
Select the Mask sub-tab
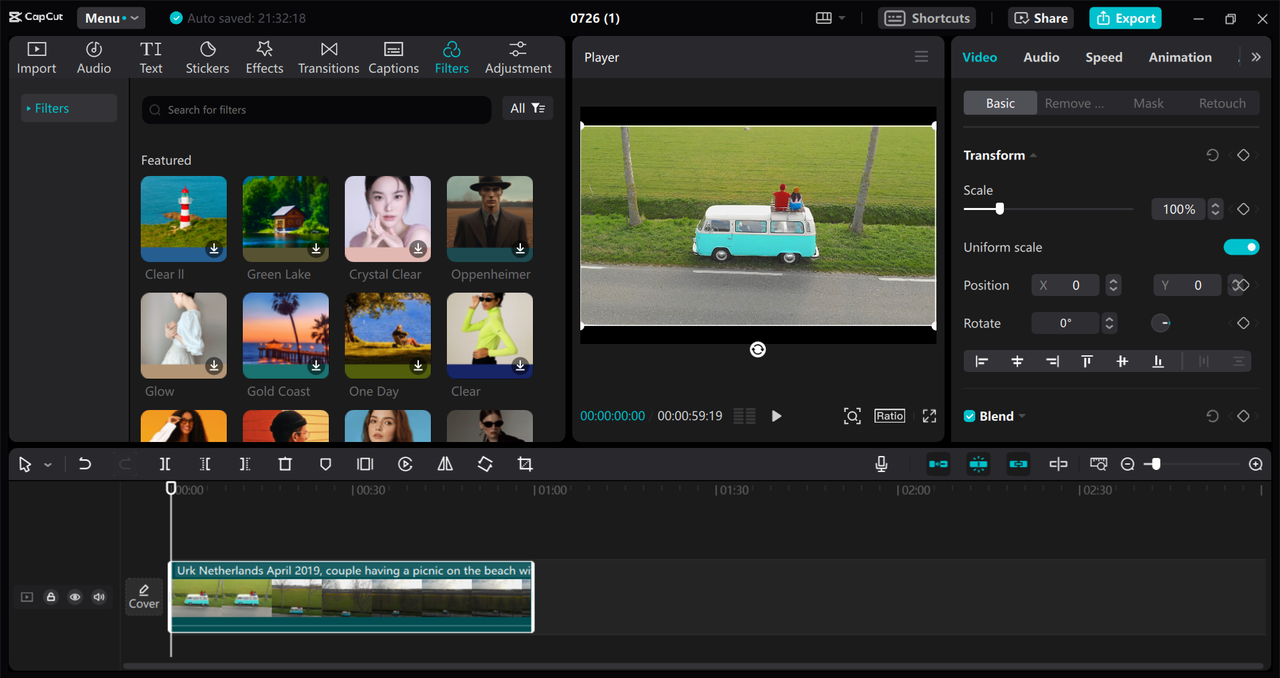[1148, 103]
